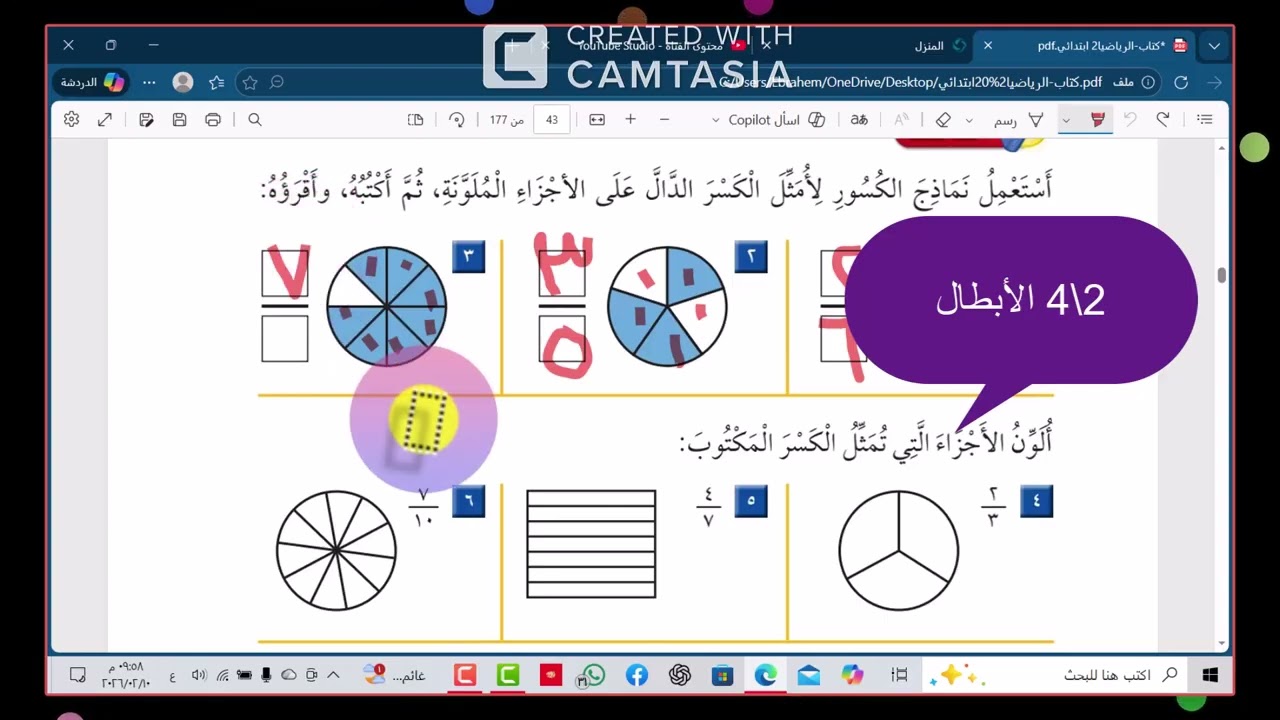Click the scroll down arrow of the PDF scrollbar
1280x720 pixels.
point(1221,643)
